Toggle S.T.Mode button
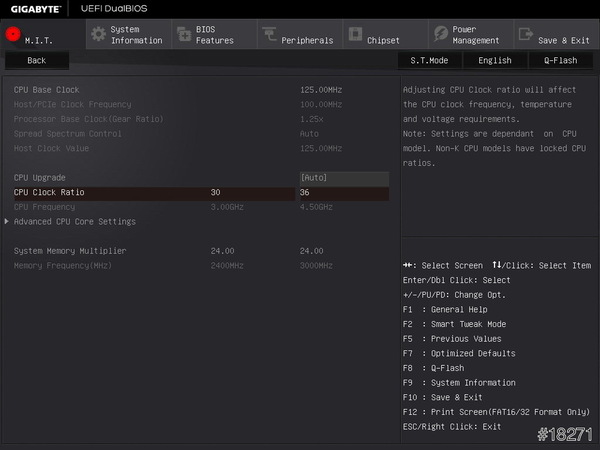 pos(429,60)
